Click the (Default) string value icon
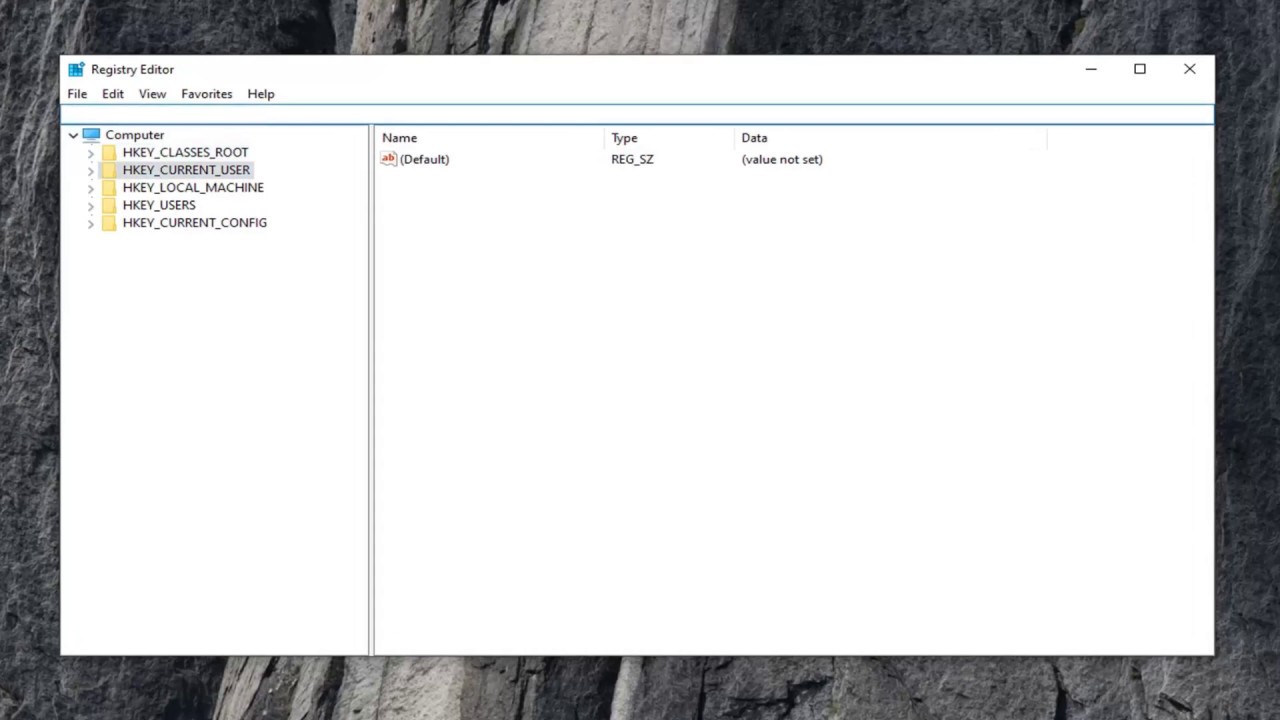The height and width of the screenshot is (720, 1280). pyautogui.click(x=389, y=159)
